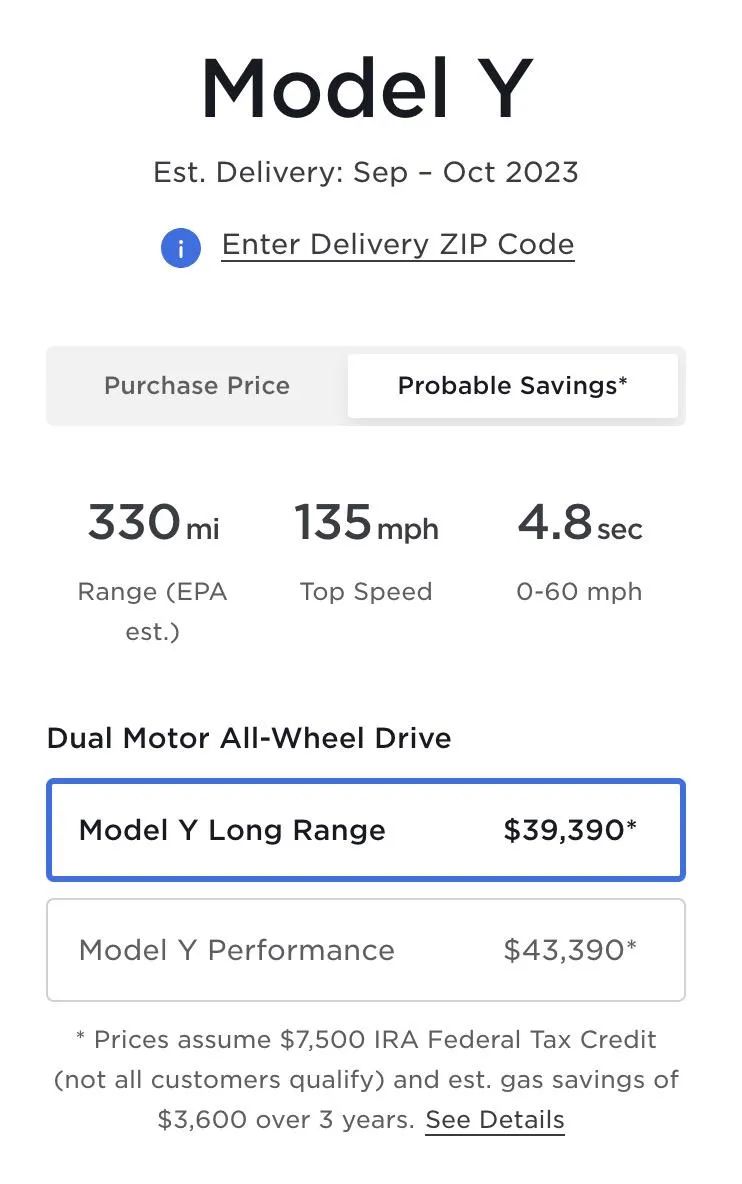This screenshot has width=742, height=1184.
Task: Click the IRA Federal Tax Credit disclaimer text
Action: click(x=366, y=1079)
